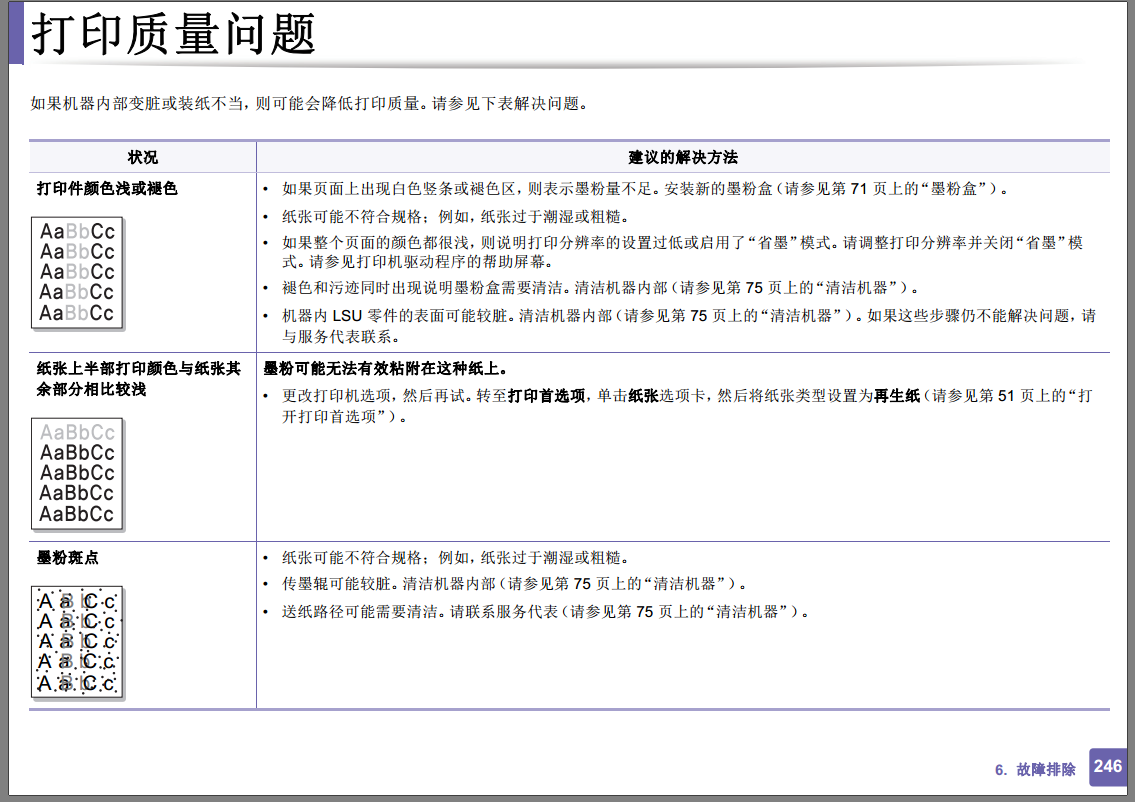Click the bold 墨粉可能无法有效粘附 sentence
1135x802 pixels.
tap(384, 368)
